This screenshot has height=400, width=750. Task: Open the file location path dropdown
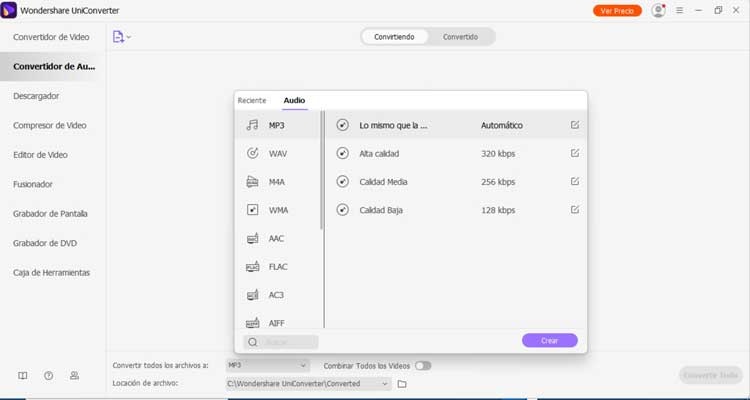tap(308, 384)
